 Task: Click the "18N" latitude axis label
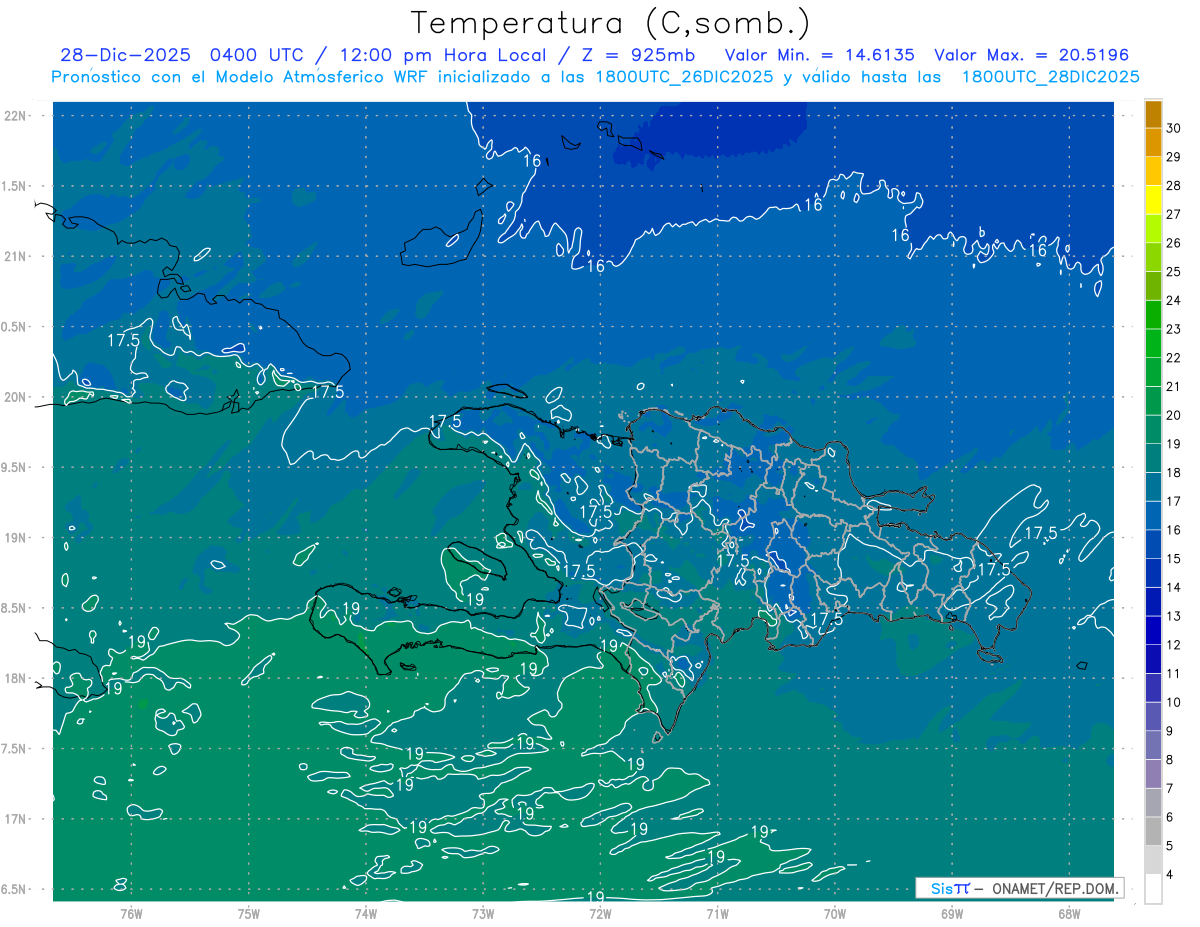17,679
